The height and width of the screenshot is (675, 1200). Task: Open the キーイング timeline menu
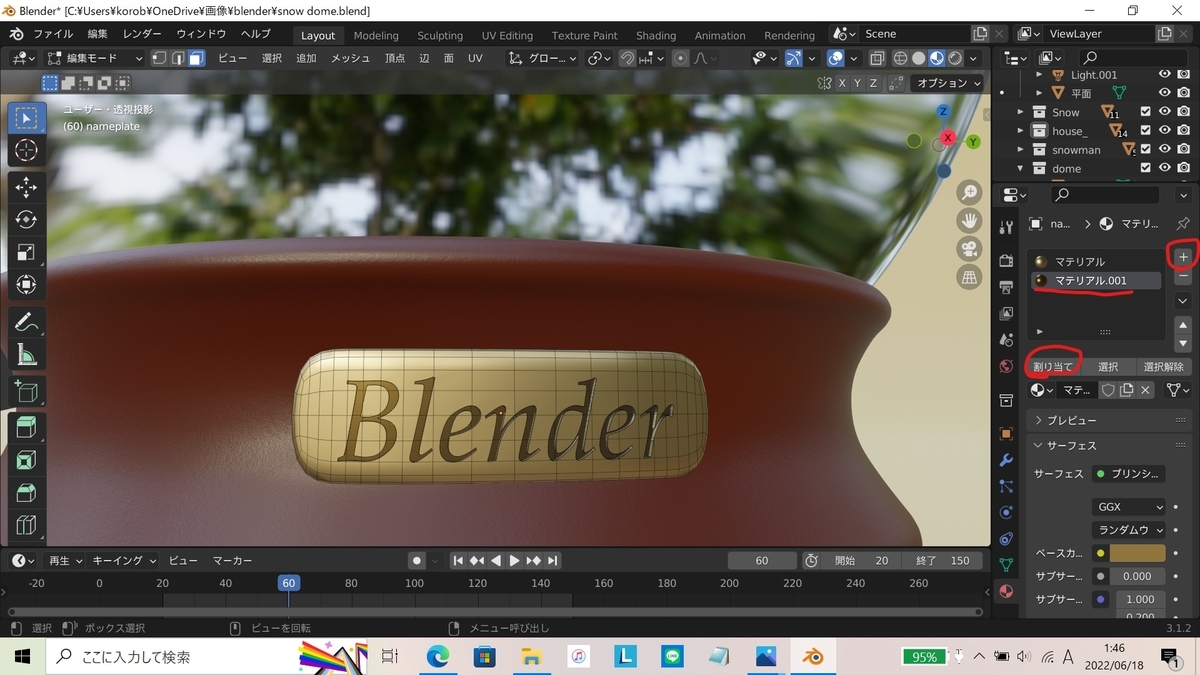click(124, 560)
